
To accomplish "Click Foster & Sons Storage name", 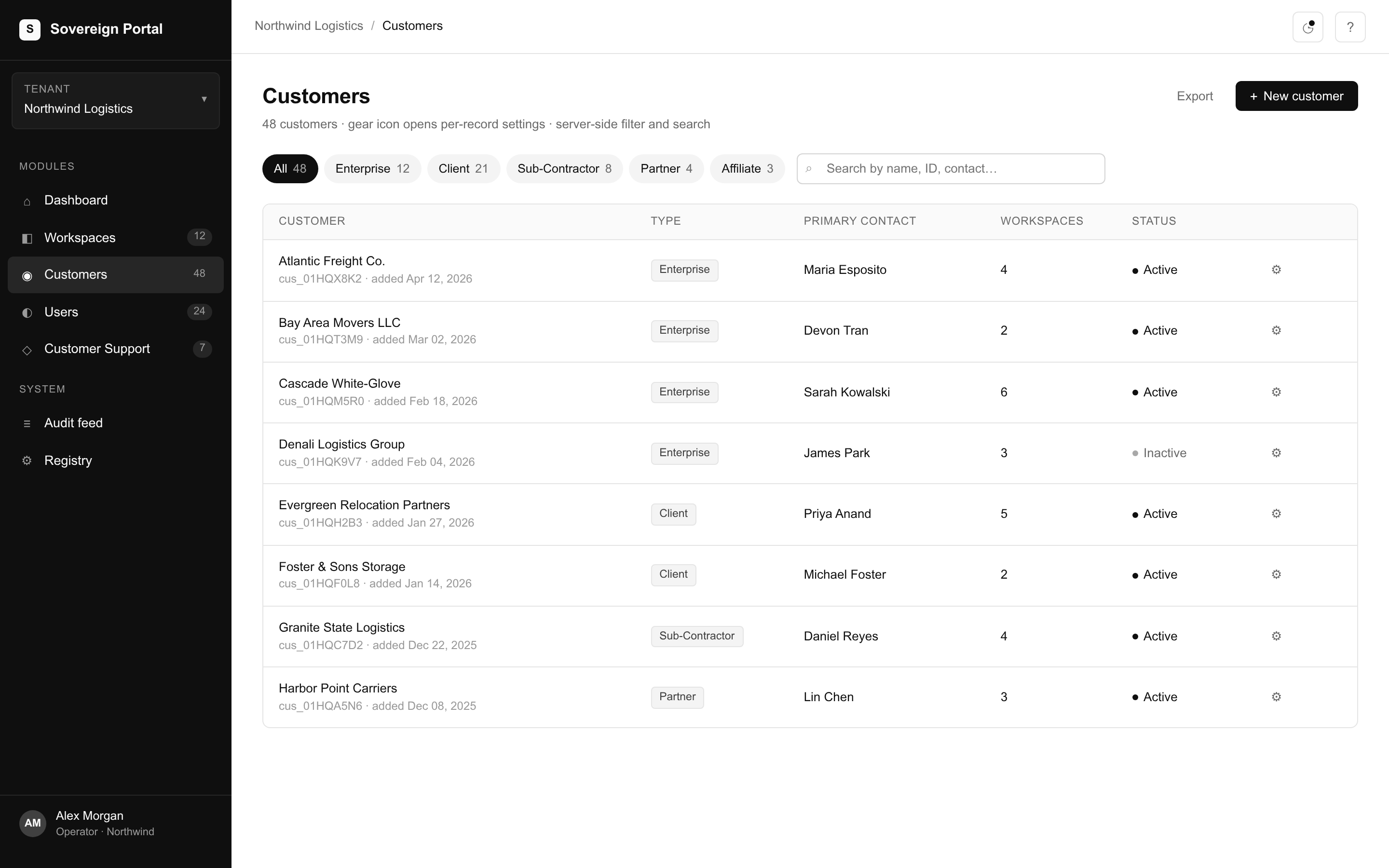I will point(341,567).
